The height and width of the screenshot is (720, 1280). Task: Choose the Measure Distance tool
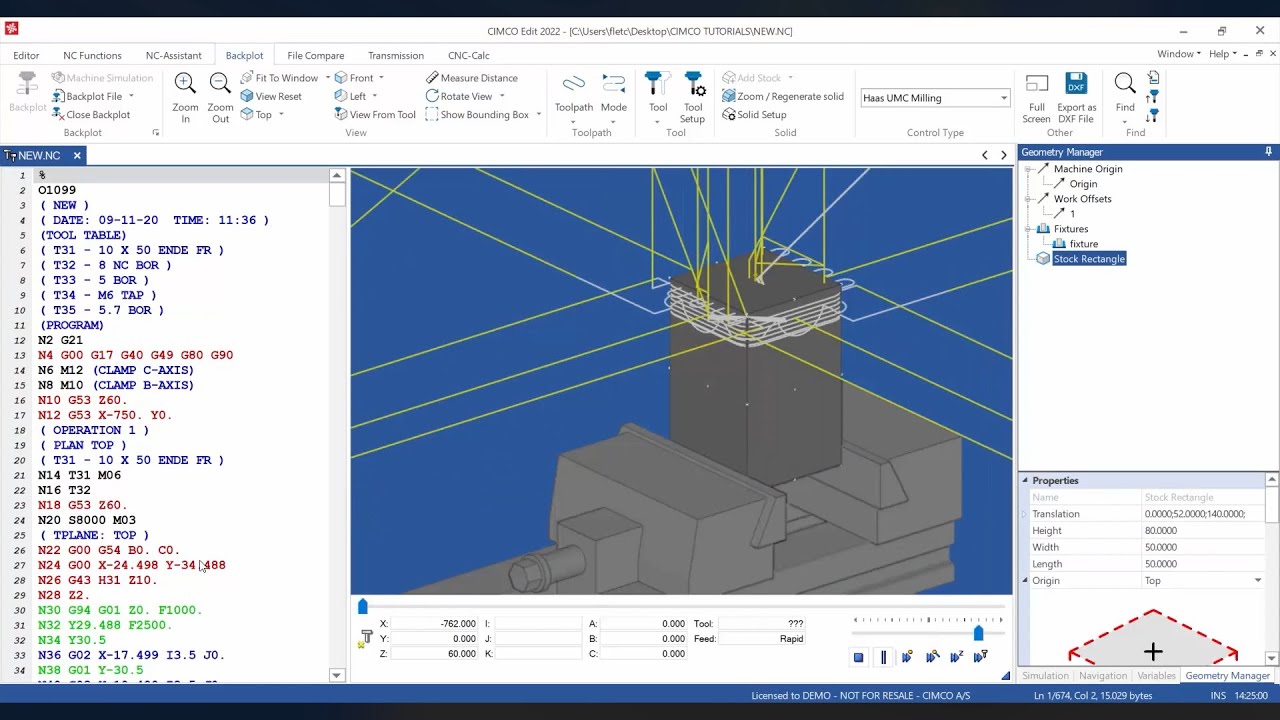pos(471,78)
